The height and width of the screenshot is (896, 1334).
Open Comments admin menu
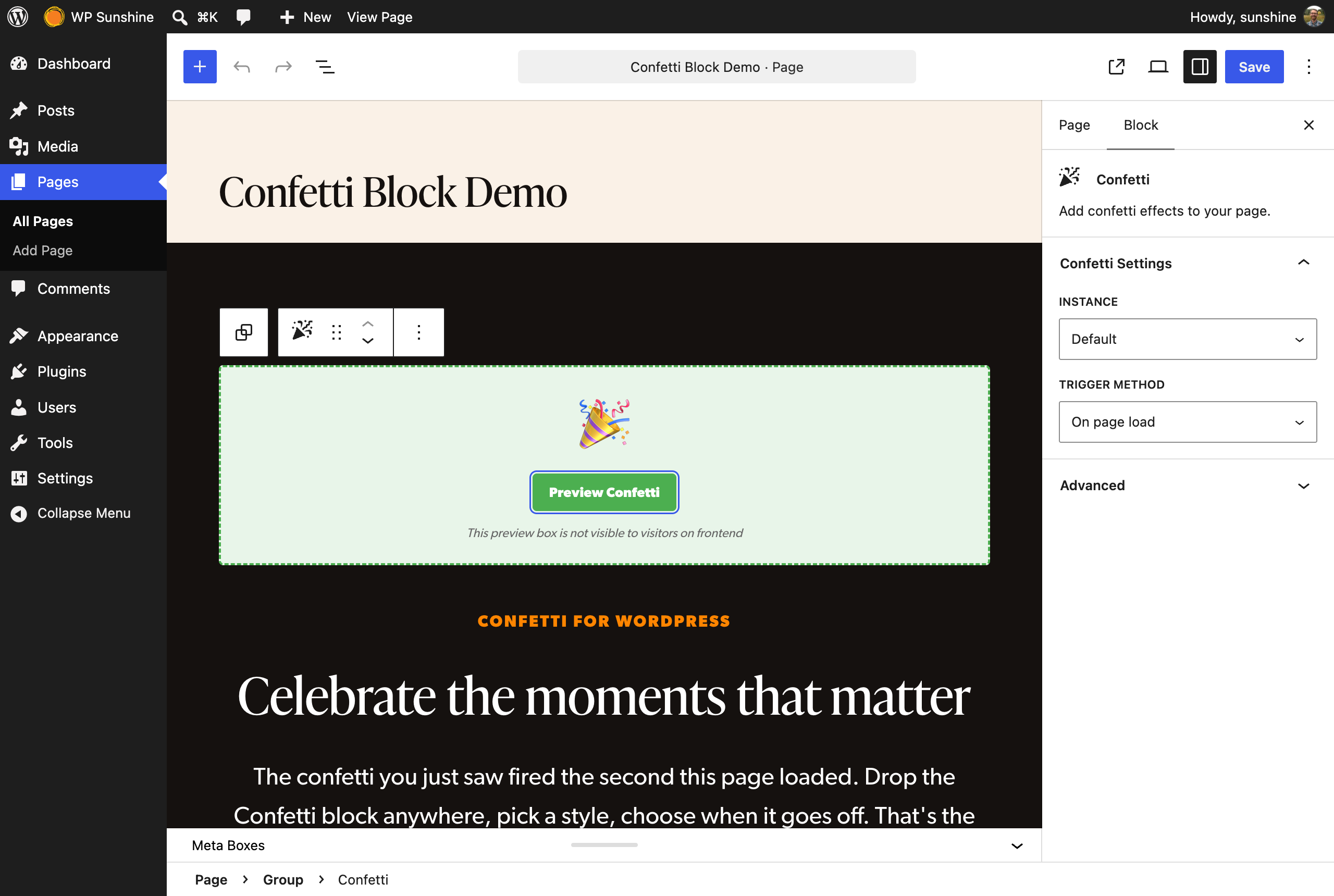[83, 289]
